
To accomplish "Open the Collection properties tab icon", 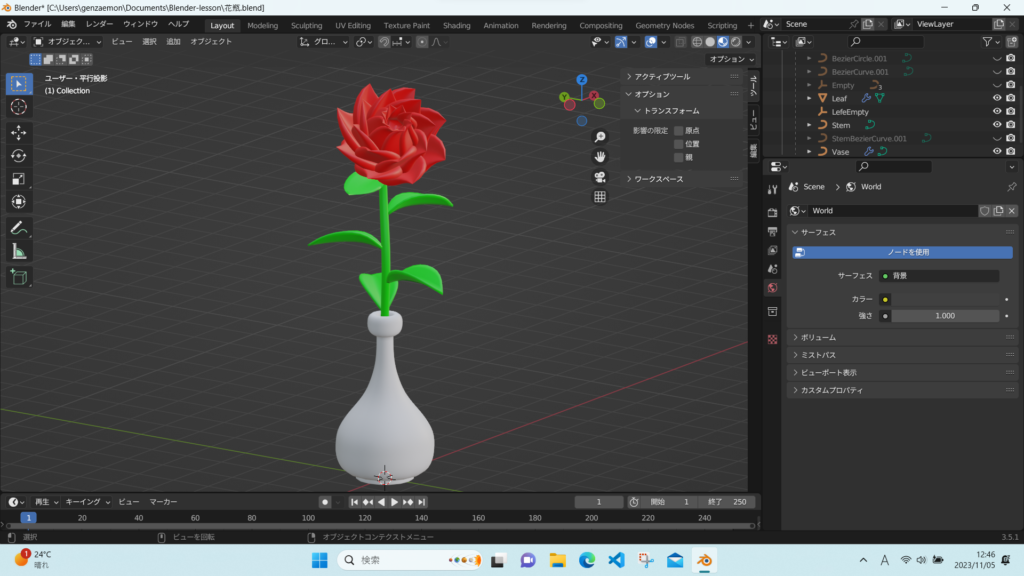I will point(773,312).
